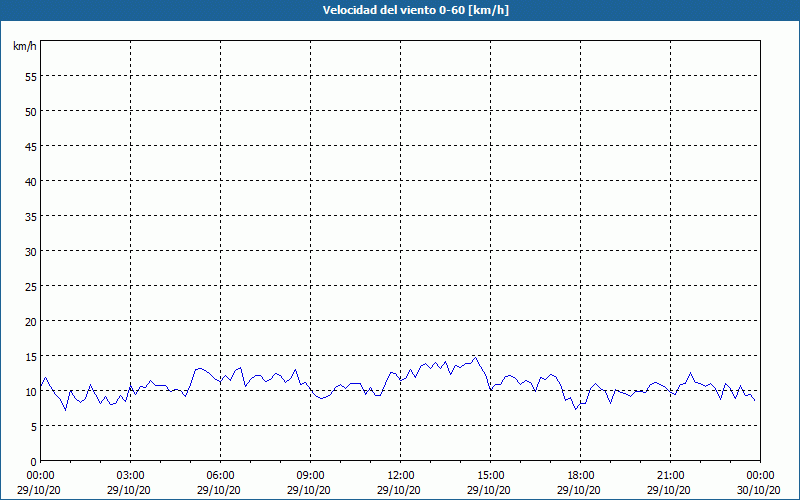Click the 06:00 time axis label
This screenshot has height=500, width=800.
click(x=220, y=475)
